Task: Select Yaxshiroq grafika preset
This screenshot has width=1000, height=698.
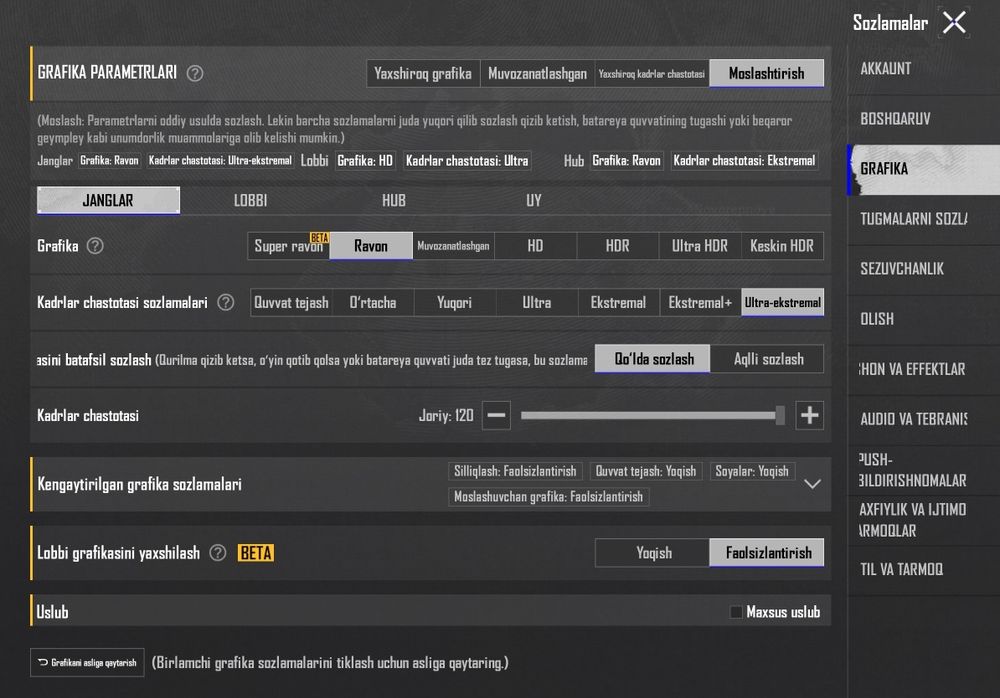Action: point(423,73)
